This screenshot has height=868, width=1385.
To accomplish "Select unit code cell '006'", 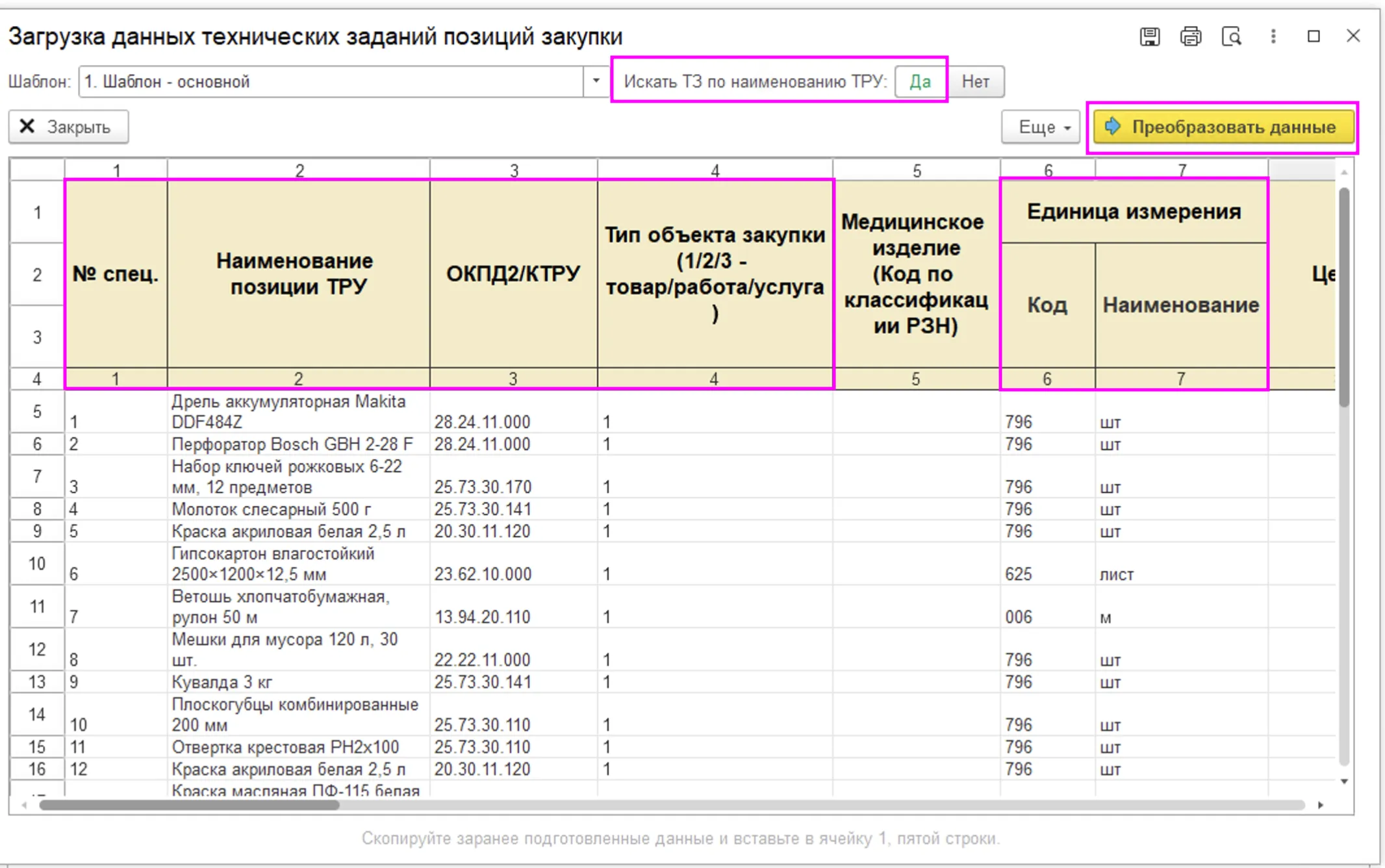I will click(1047, 607).
